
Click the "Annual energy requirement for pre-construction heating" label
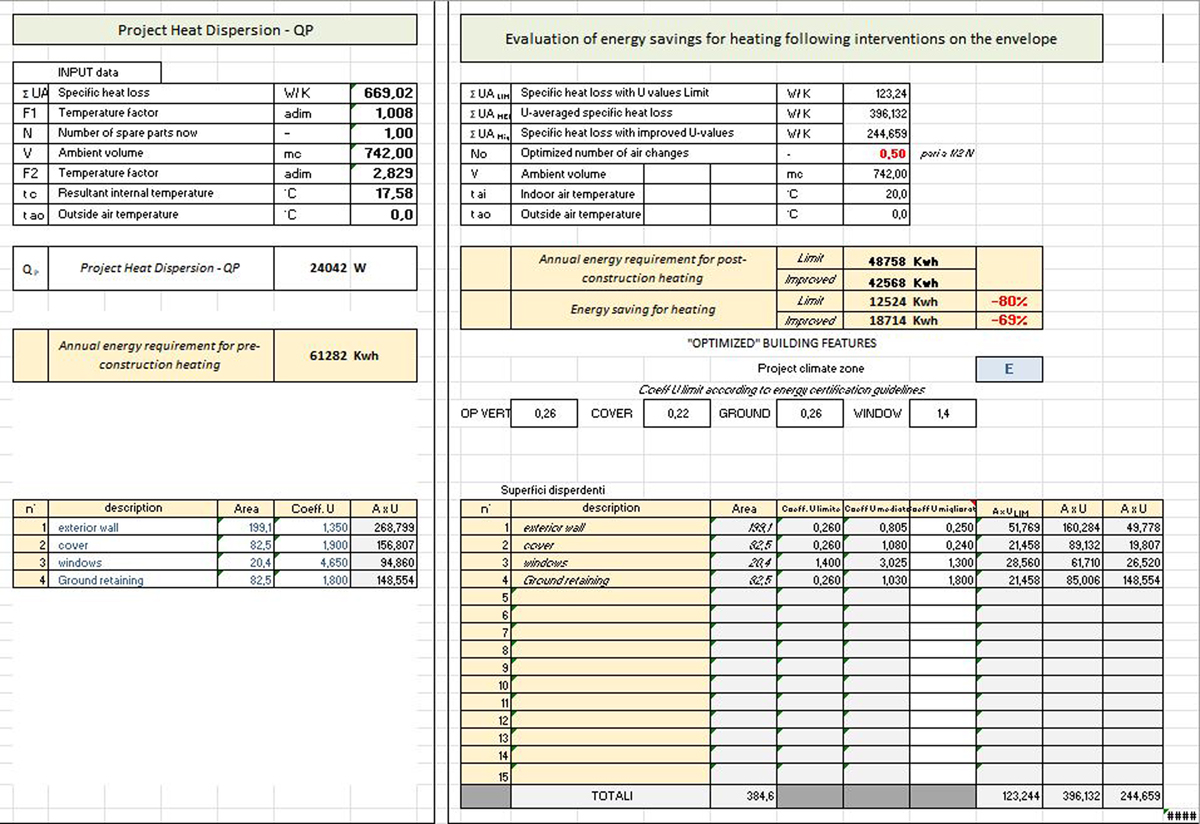pos(159,356)
